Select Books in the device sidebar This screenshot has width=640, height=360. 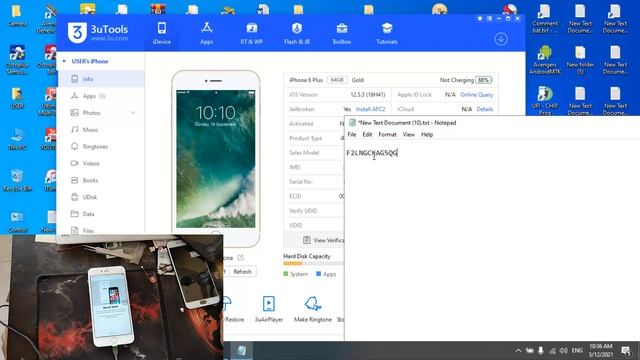101,180
